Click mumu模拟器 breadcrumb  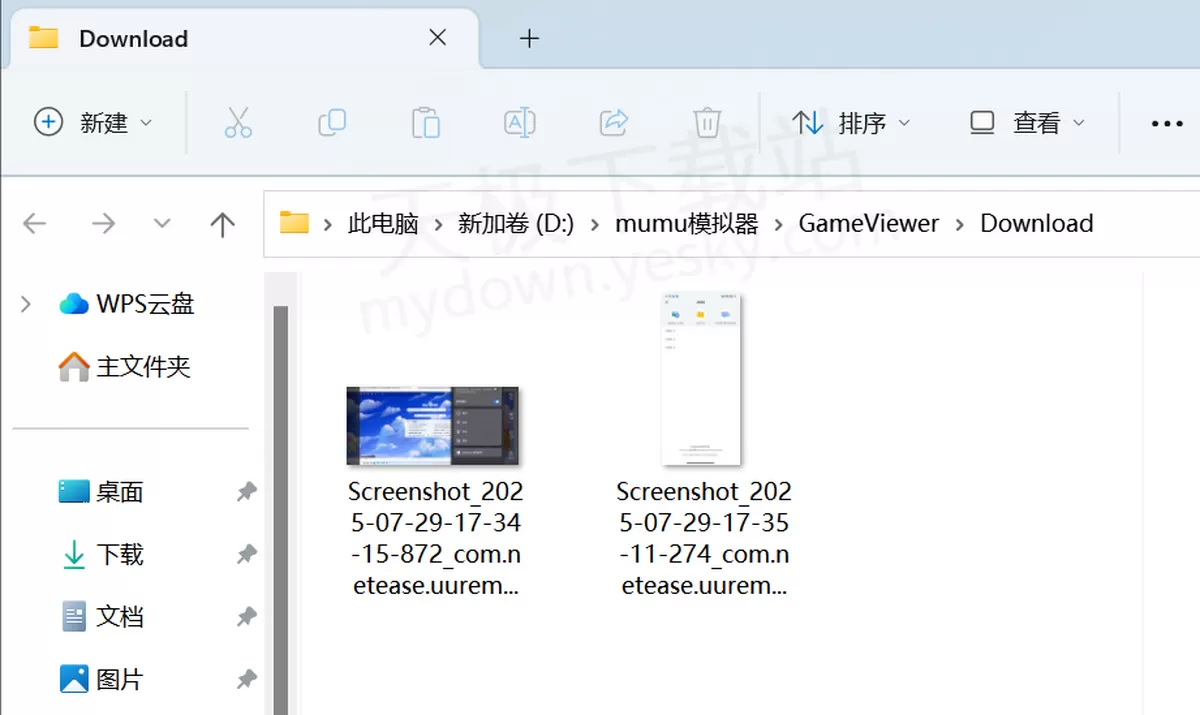(687, 223)
